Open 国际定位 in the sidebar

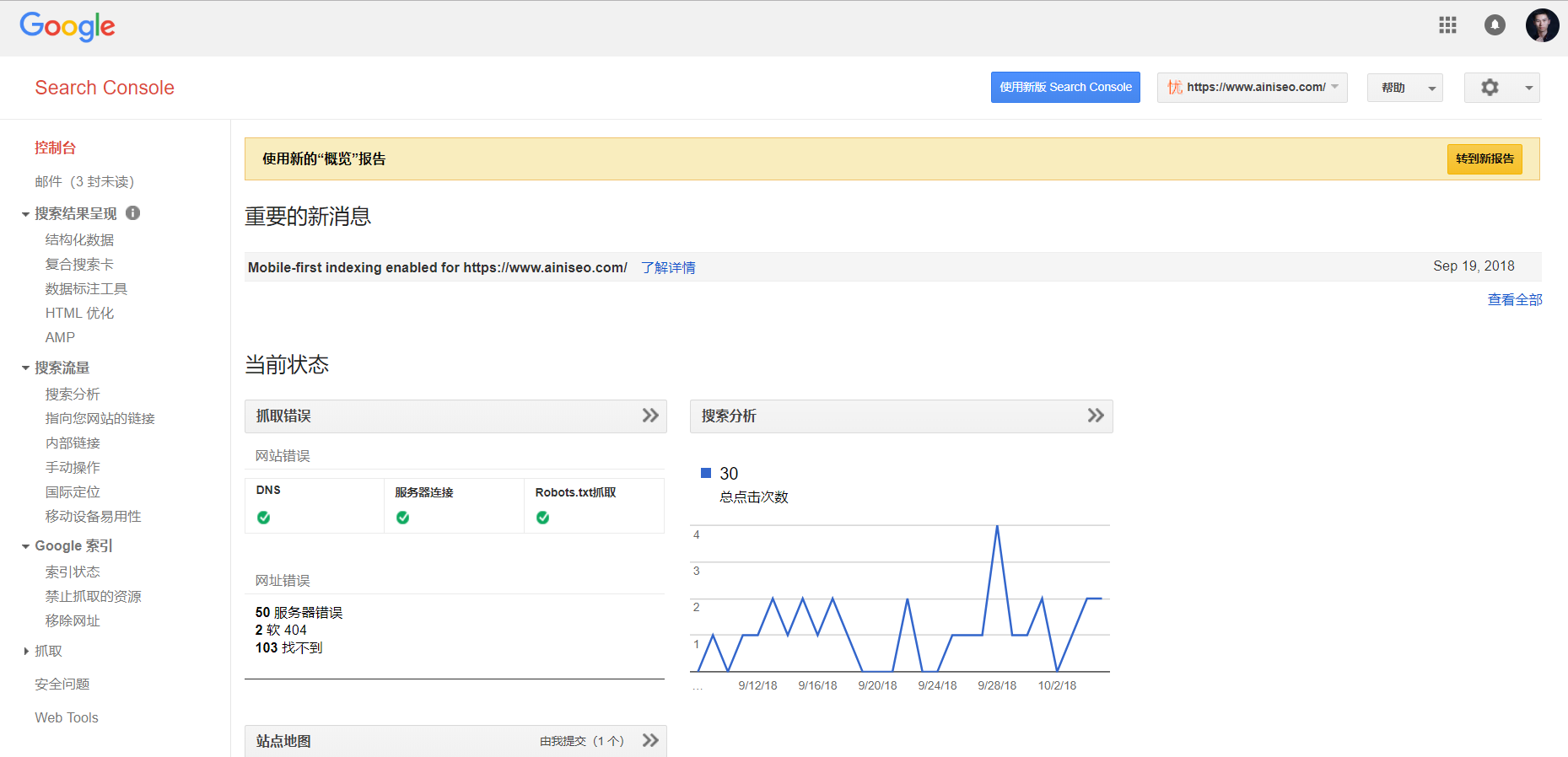coord(73,491)
